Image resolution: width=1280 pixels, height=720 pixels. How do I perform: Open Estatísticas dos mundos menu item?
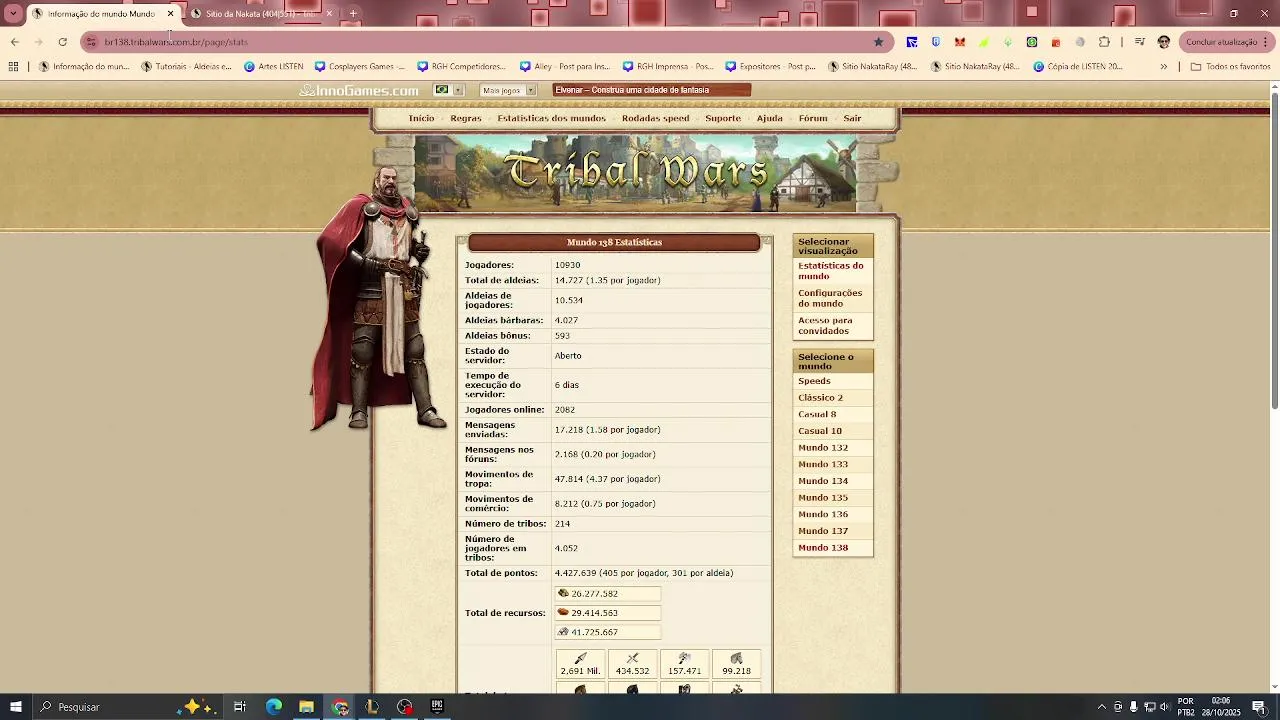551,118
